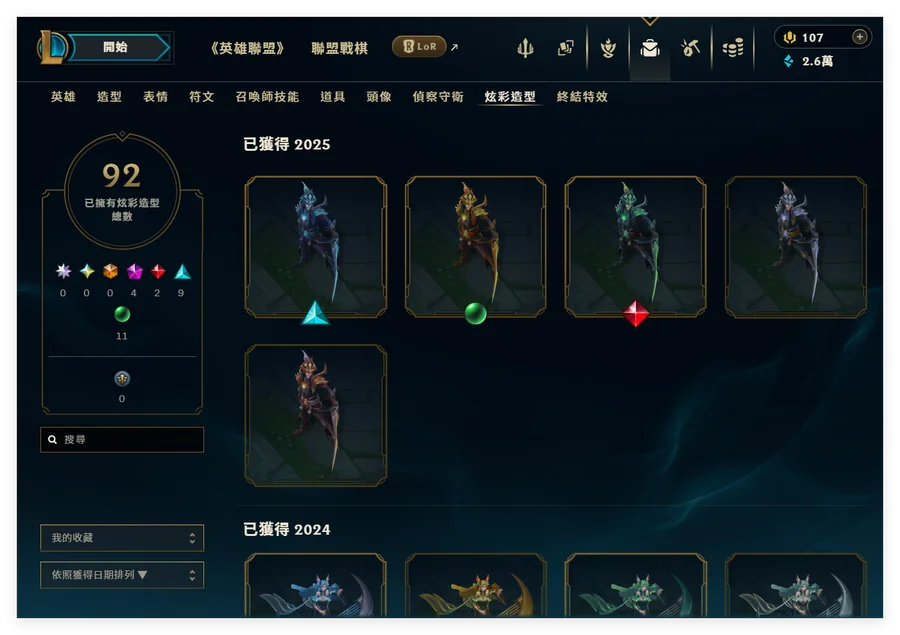The height and width of the screenshot is (635, 900).
Task: Open the profile cards icon
Action: (x=565, y=48)
